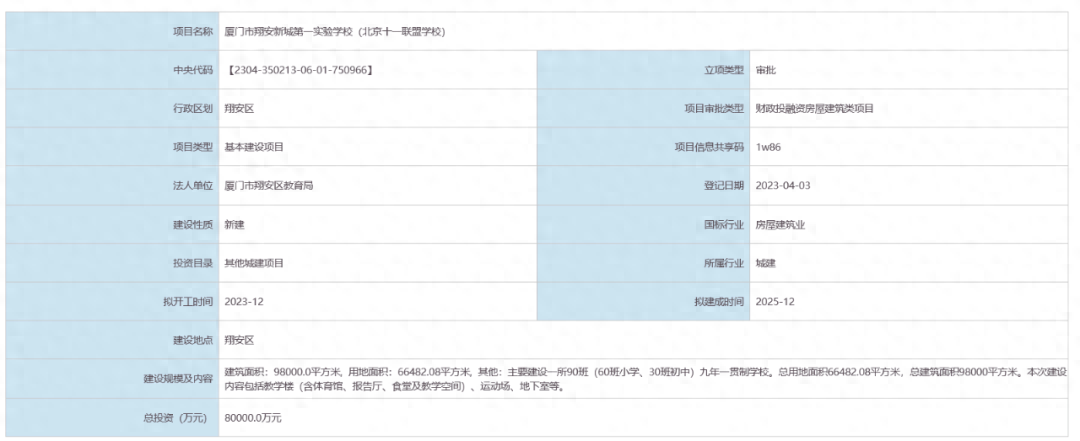The height and width of the screenshot is (441, 1080).
Task: Click the 房屋建筑业 industry value
Action: (x=780, y=225)
